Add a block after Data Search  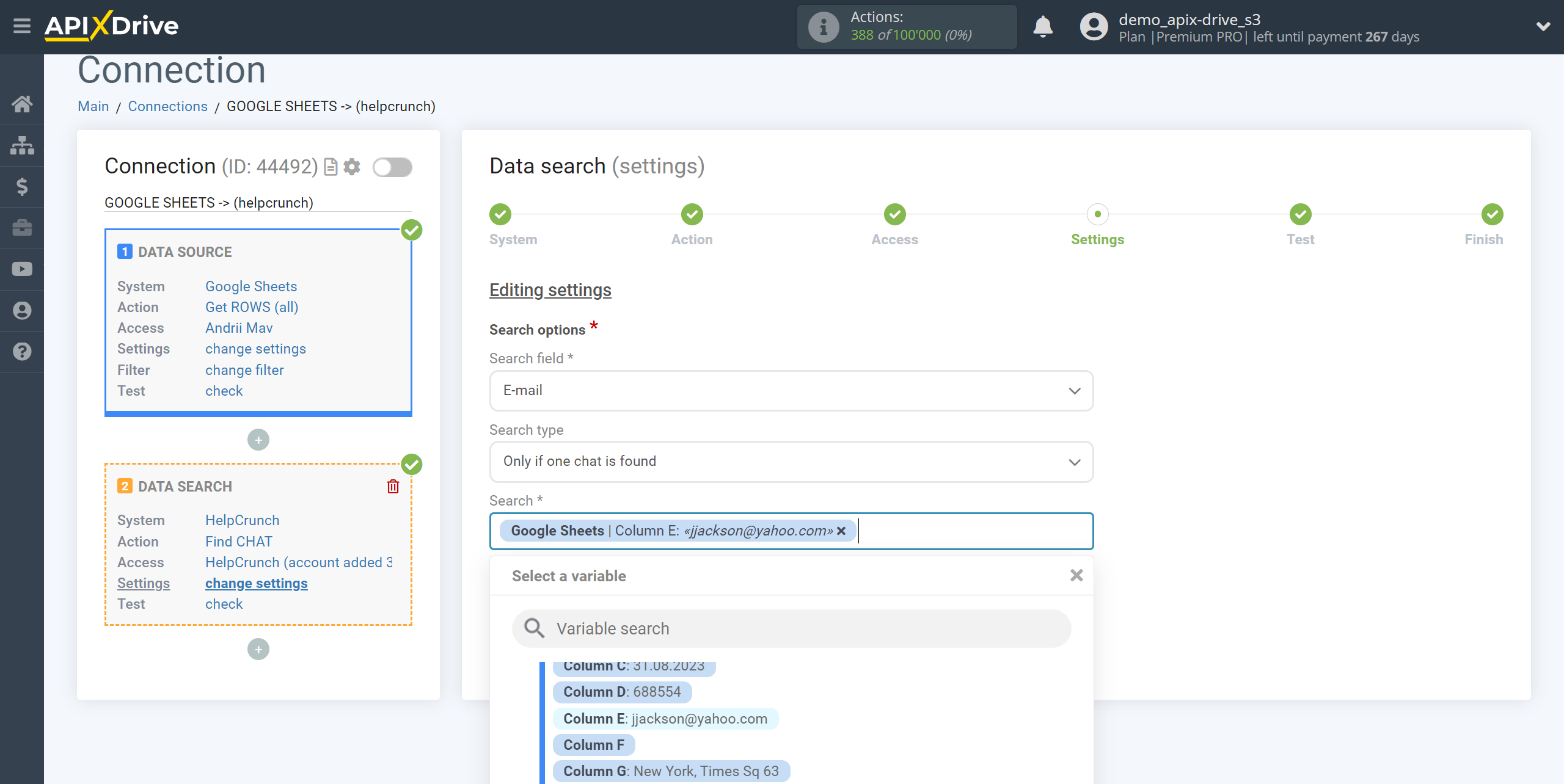(x=258, y=649)
